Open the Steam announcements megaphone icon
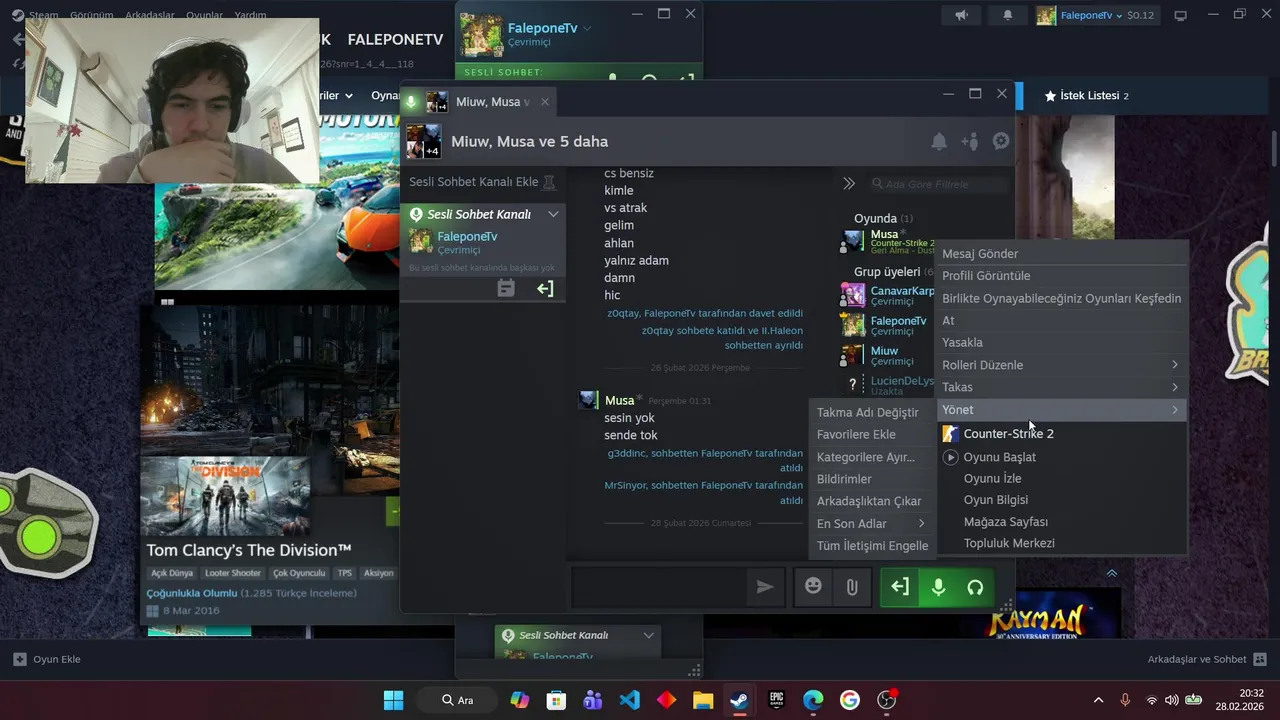Screen dimensions: 1280x720 [961, 15]
